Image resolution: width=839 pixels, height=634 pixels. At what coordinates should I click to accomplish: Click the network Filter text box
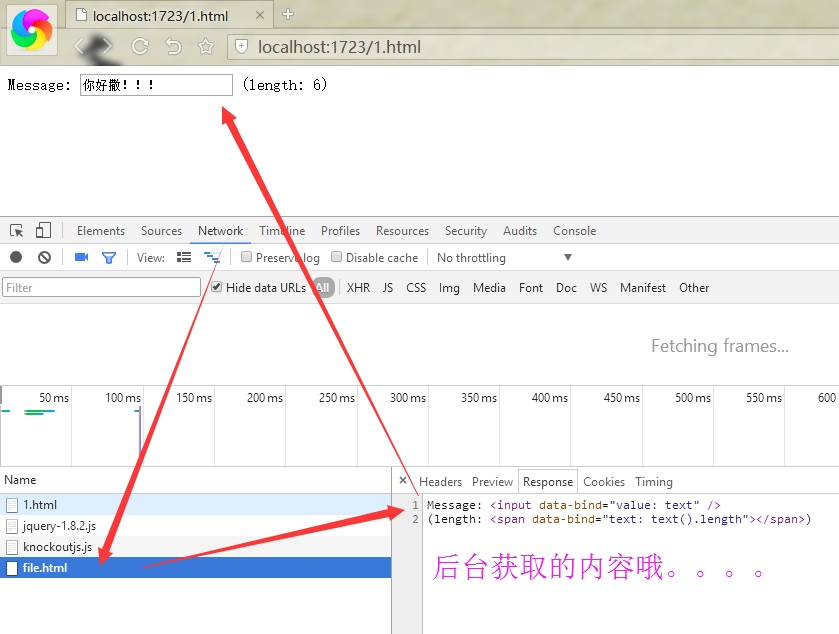[102, 287]
